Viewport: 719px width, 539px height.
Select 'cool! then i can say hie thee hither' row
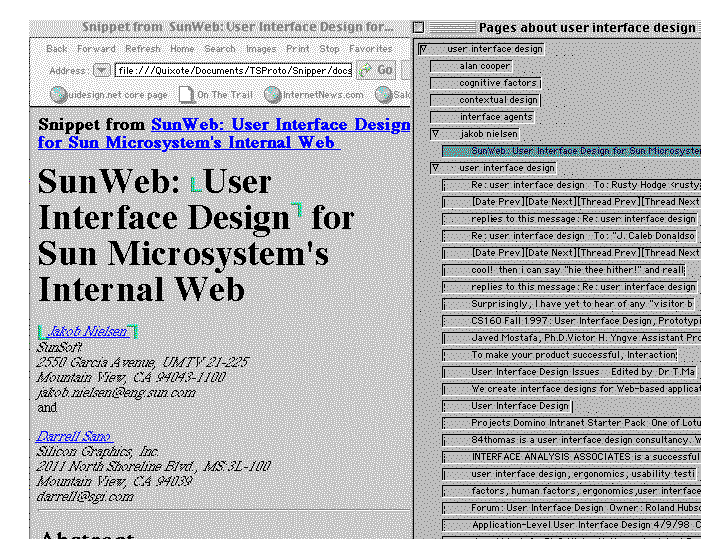(x=564, y=270)
